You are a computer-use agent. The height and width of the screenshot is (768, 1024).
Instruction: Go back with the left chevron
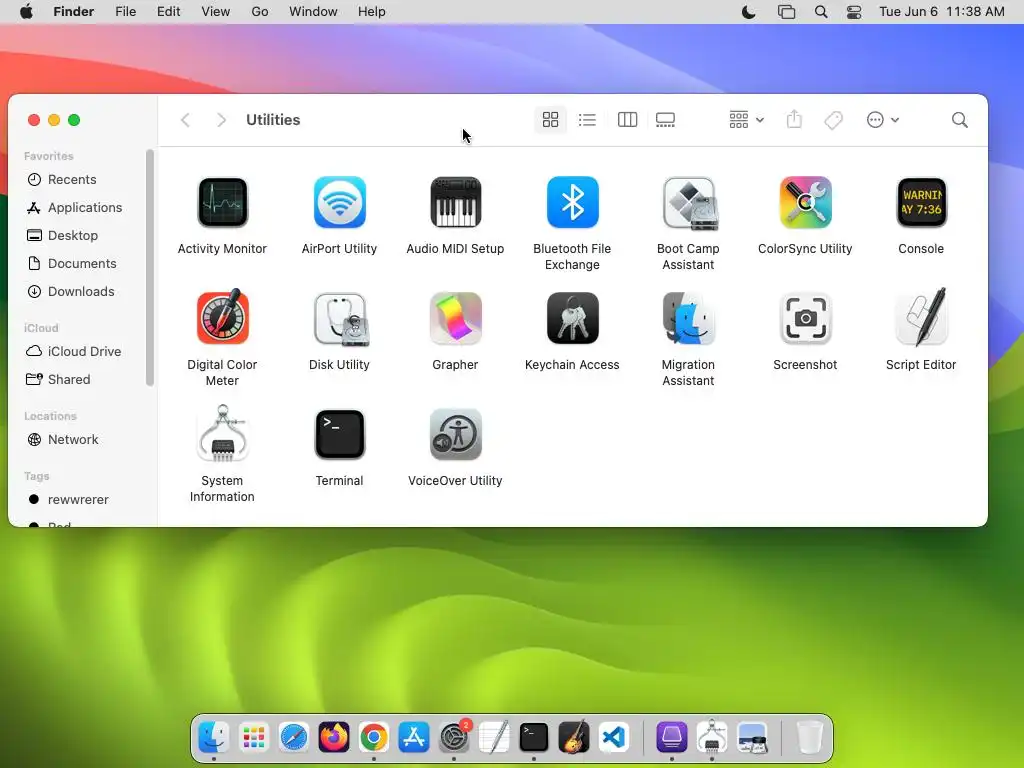click(x=185, y=120)
